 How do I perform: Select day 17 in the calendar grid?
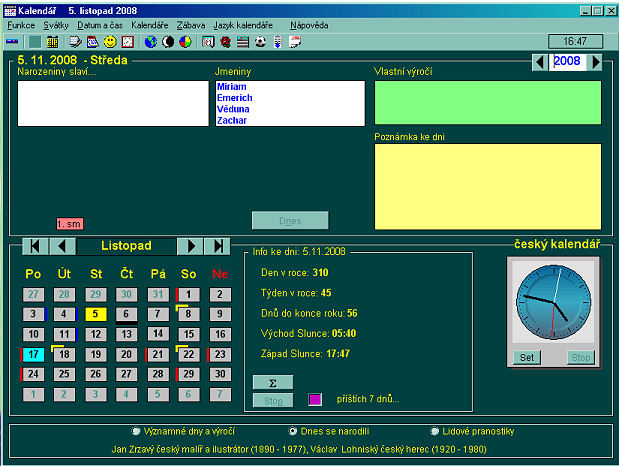(33, 354)
